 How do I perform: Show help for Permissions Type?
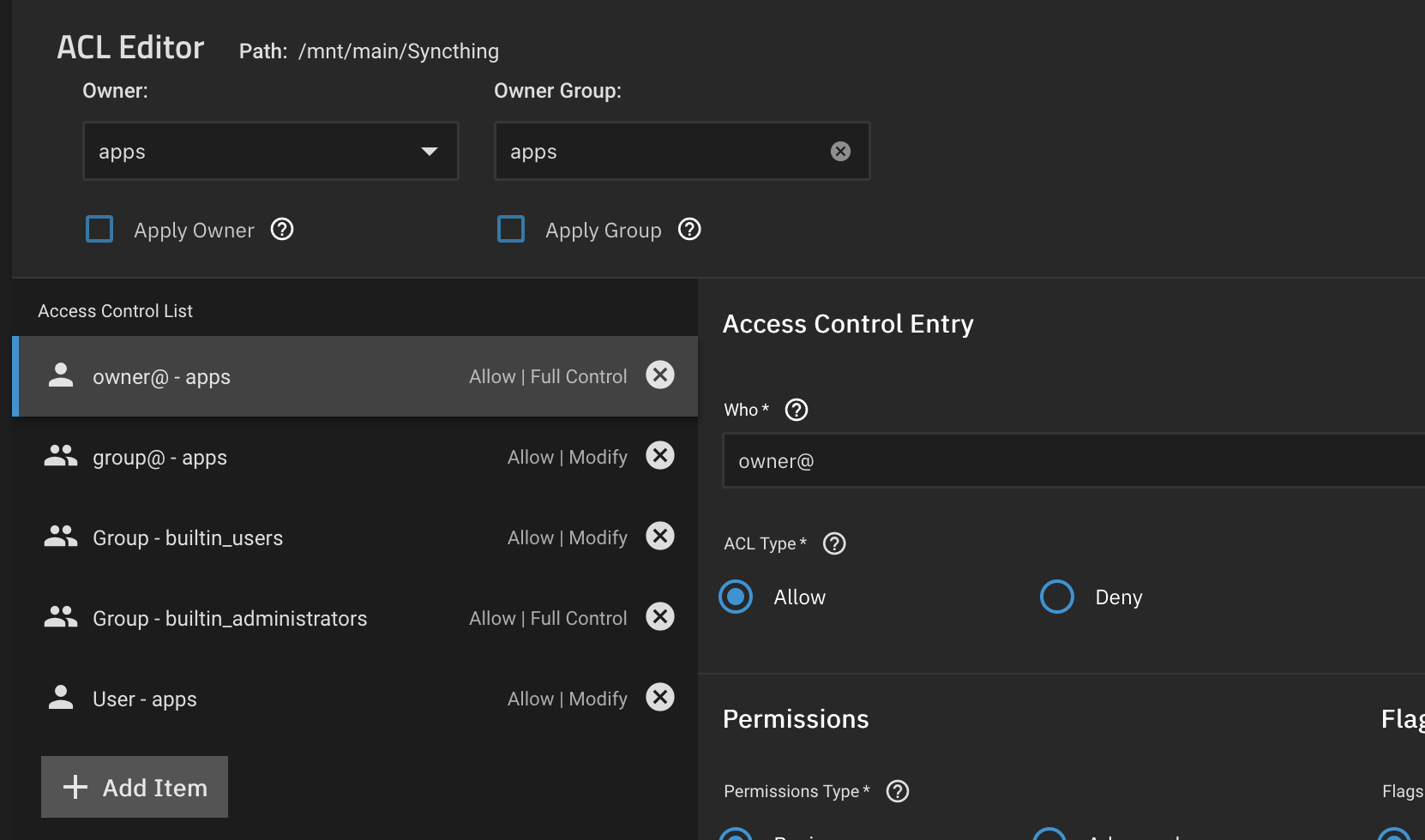(898, 791)
